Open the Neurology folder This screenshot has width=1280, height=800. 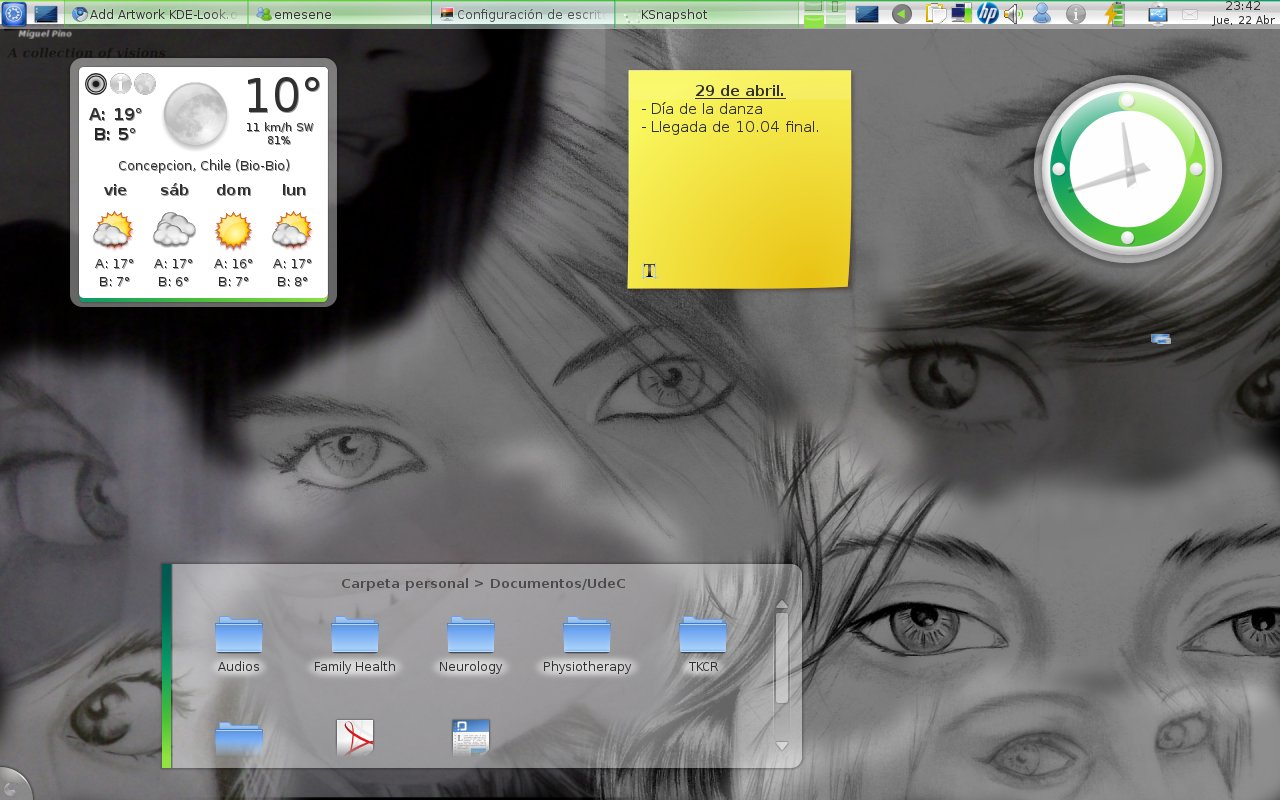tap(471, 646)
